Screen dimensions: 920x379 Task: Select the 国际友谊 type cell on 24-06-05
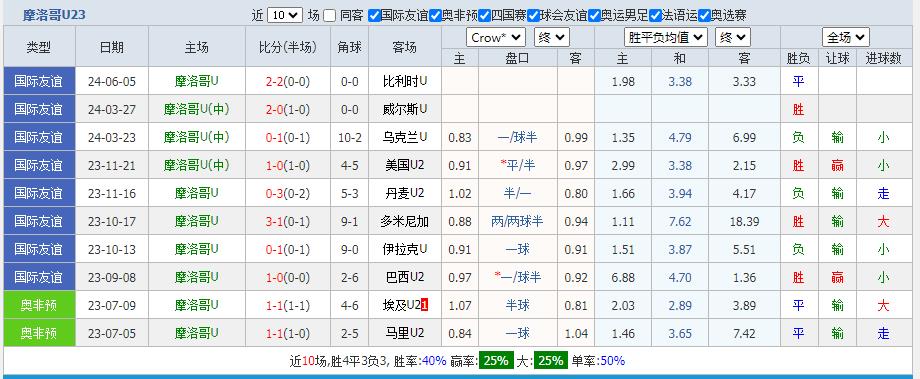[39, 81]
